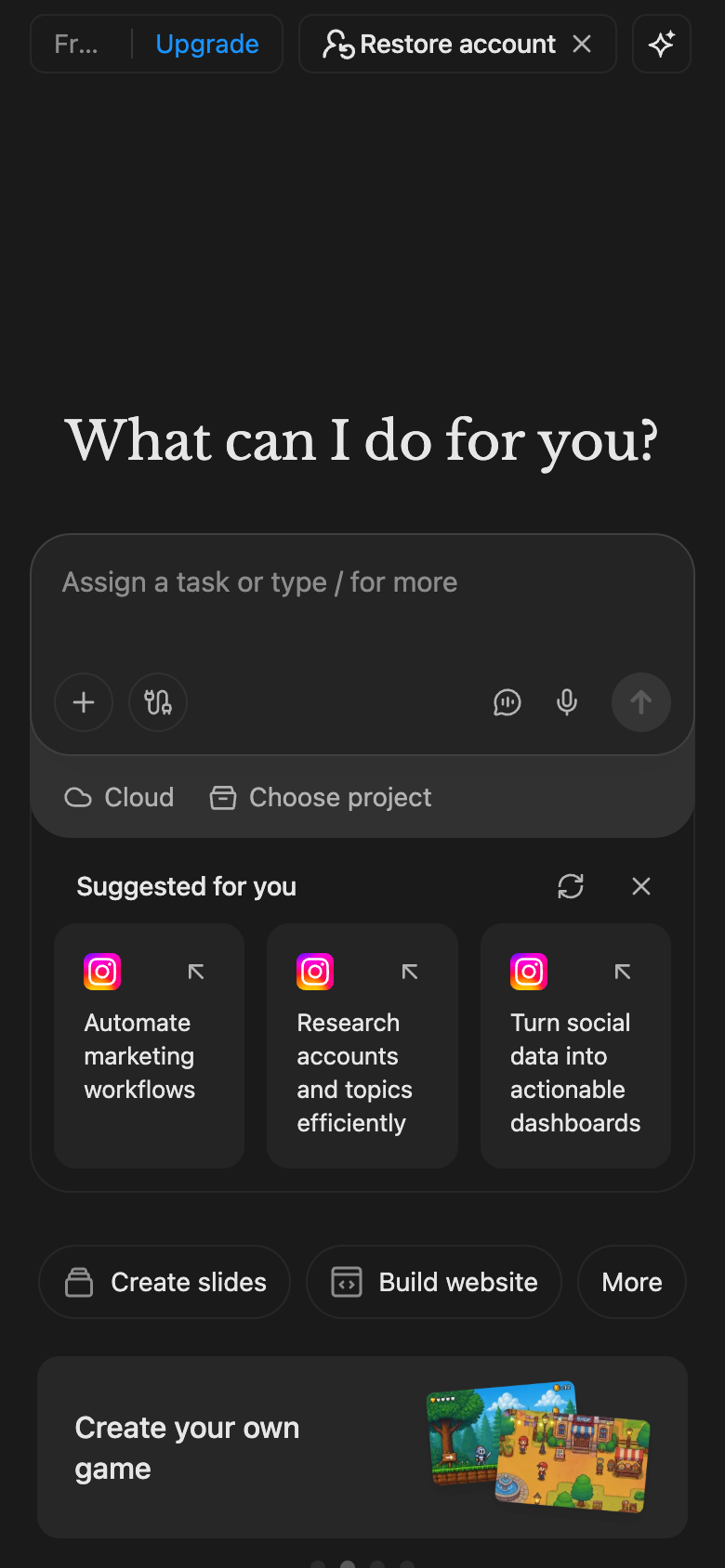Refresh the Suggested for you list
Viewport: 725px width, 1568px height.
[x=571, y=886]
